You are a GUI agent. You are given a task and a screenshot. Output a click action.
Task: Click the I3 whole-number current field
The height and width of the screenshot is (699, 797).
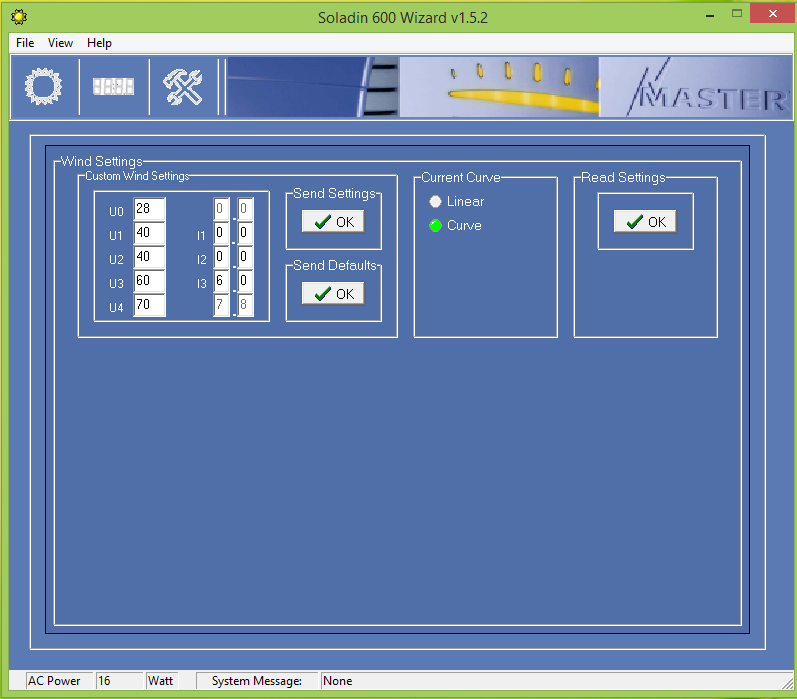[221, 282]
